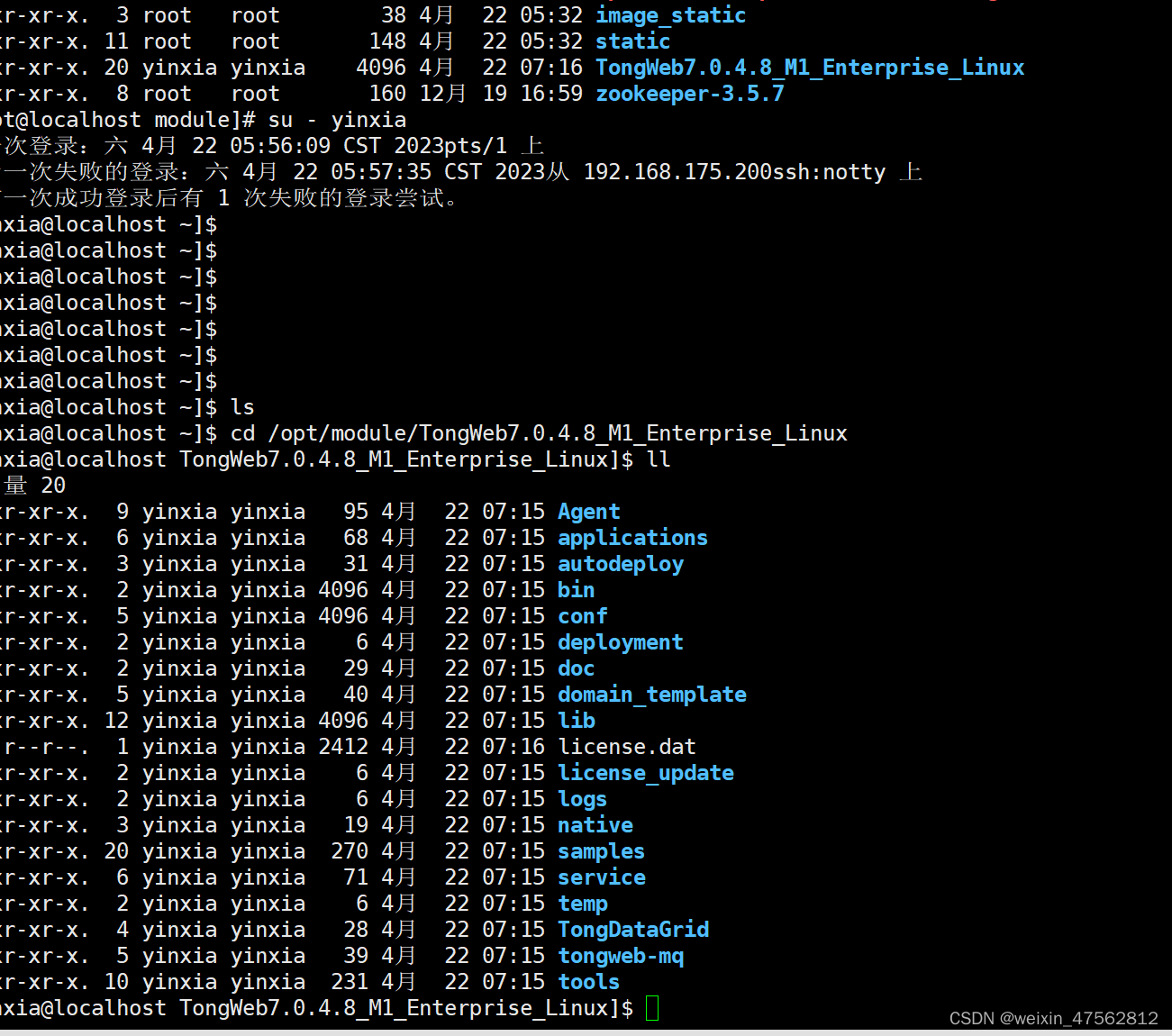The height and width of the screenshot is (1036, 1172).
Task: Select the tongweb-mq directory name
Action: coord(620,956)
